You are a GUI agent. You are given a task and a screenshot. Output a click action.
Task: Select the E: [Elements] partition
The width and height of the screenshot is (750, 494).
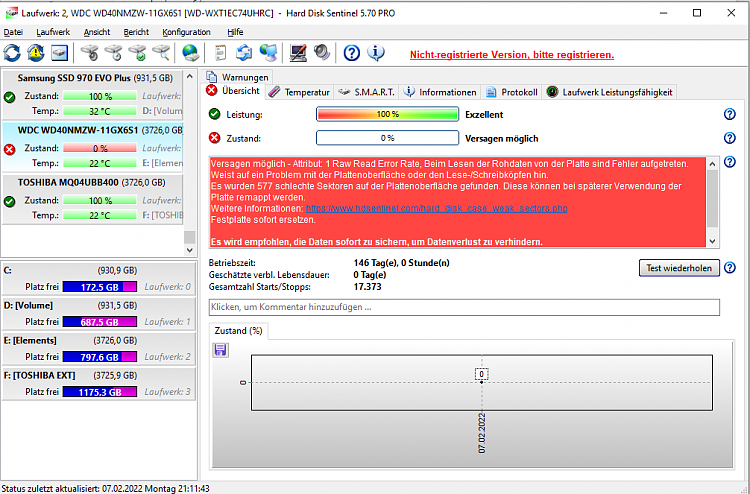[99, 348]
